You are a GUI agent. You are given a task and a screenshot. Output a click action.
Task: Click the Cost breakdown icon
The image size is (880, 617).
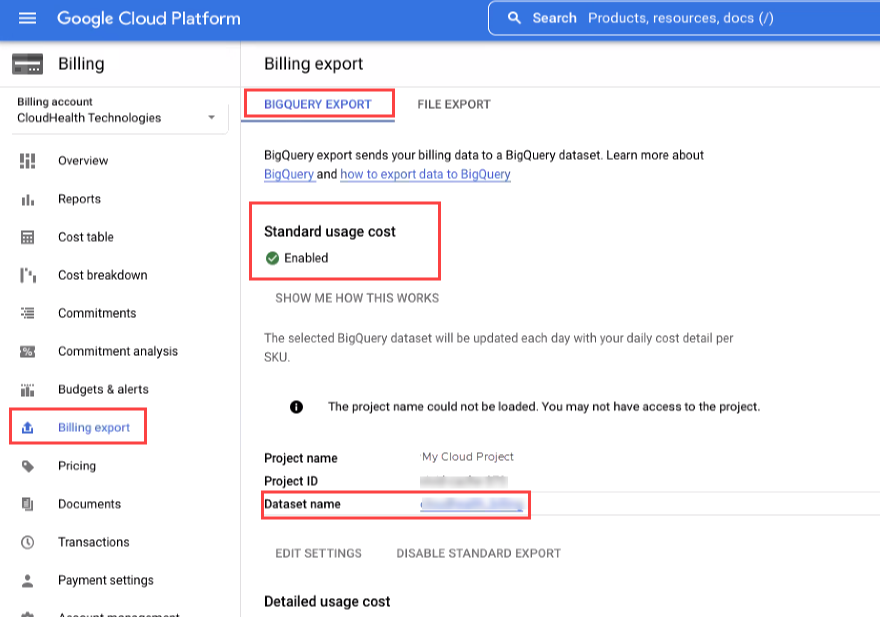pos(28,275)
